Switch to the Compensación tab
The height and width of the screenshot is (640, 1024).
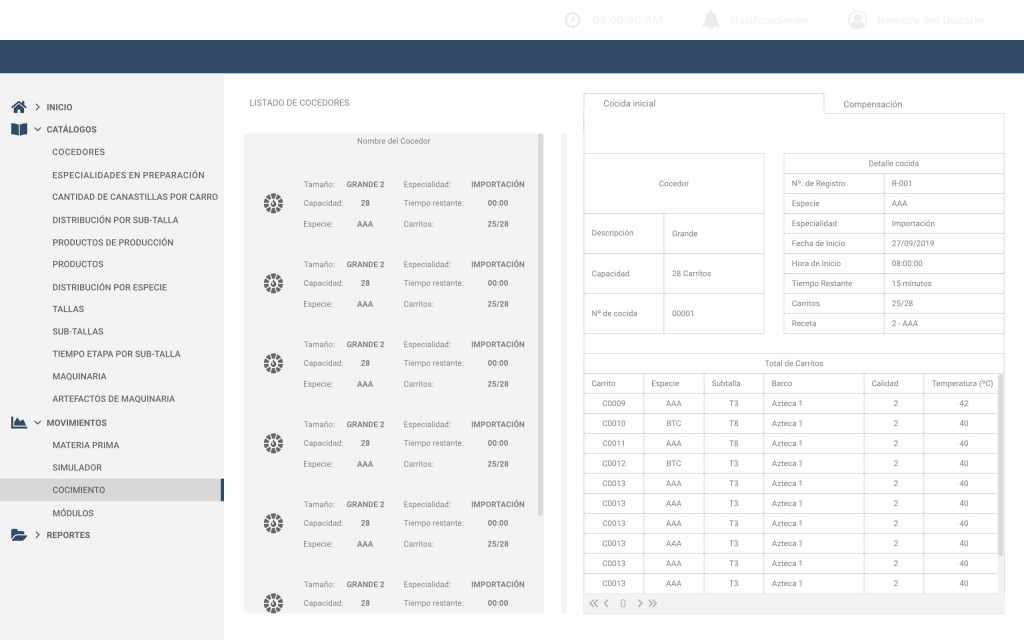click(x=872, y=104)
